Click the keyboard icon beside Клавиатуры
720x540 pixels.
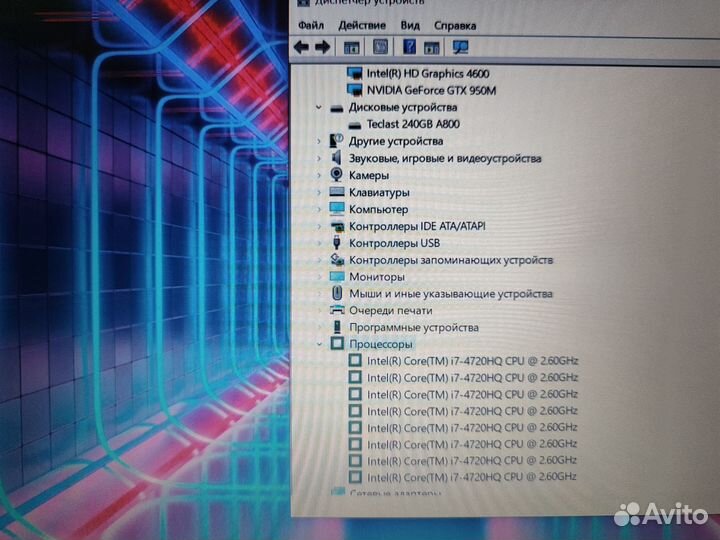(x=337, y=191)
